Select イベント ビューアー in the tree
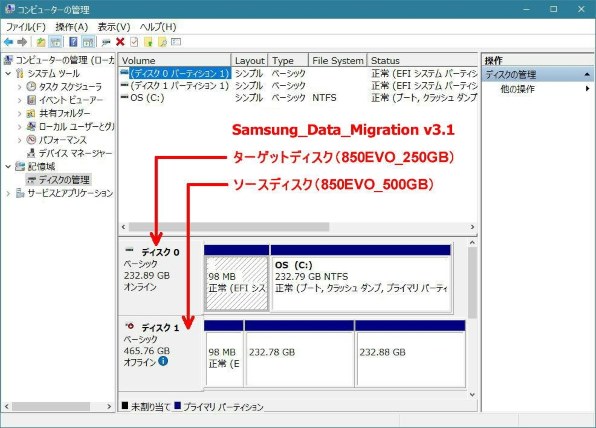Screen dimensions: 596x428 coord(71,100)
